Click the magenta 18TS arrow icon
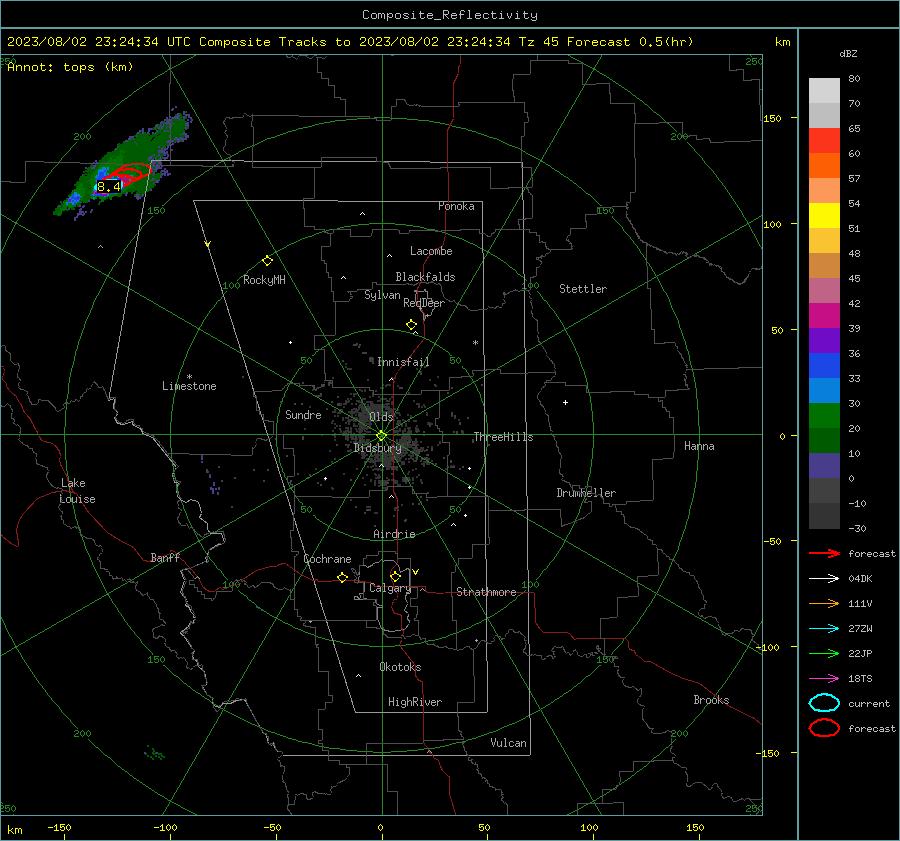This screenshot has height=841, width=900. (824, 678)
